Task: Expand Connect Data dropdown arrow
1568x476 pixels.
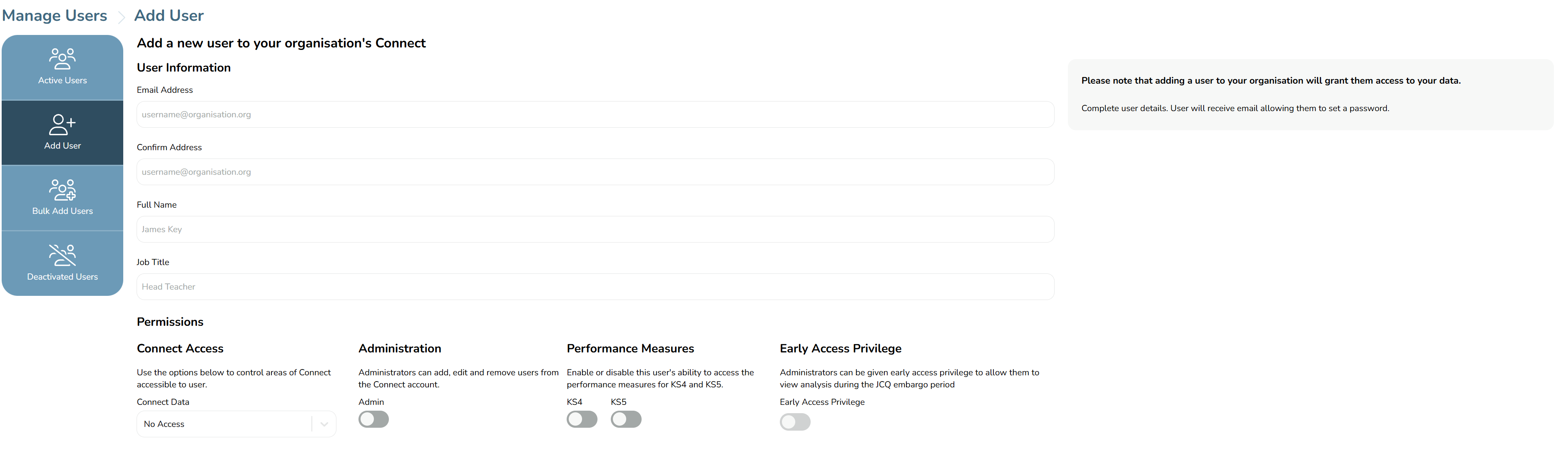Action: (x=324, y=424)
